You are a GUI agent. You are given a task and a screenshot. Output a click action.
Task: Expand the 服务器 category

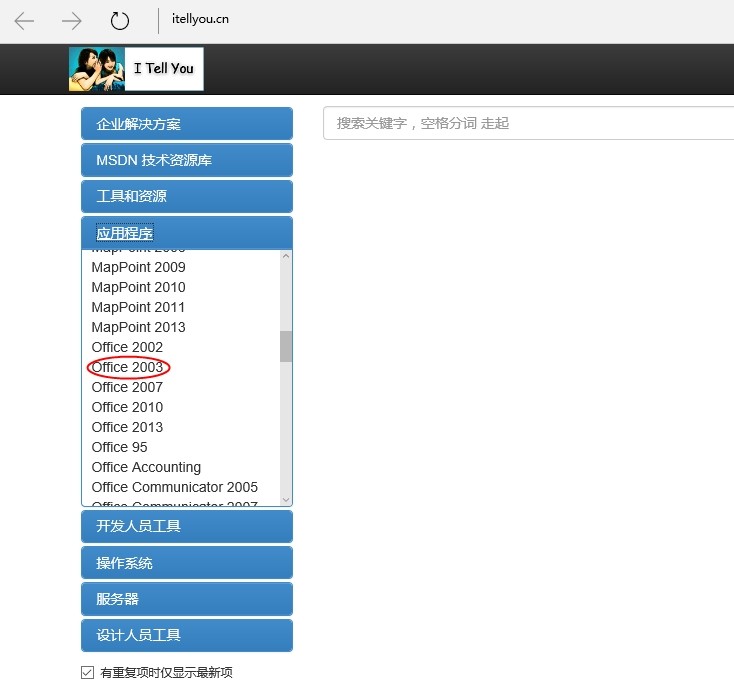(x=187, y=599)
